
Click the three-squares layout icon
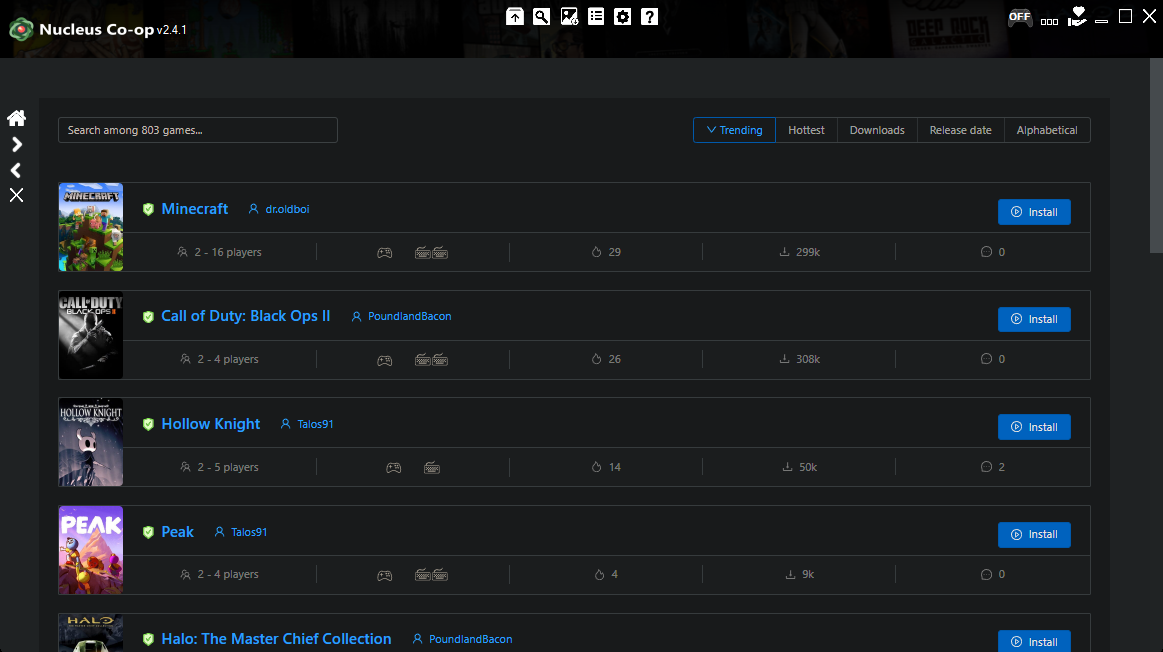[1050, 22]
